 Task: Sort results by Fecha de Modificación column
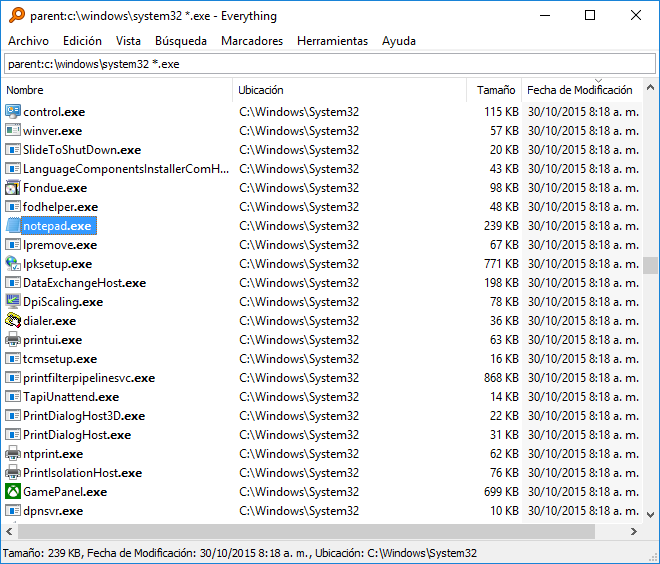coord(582,90)
